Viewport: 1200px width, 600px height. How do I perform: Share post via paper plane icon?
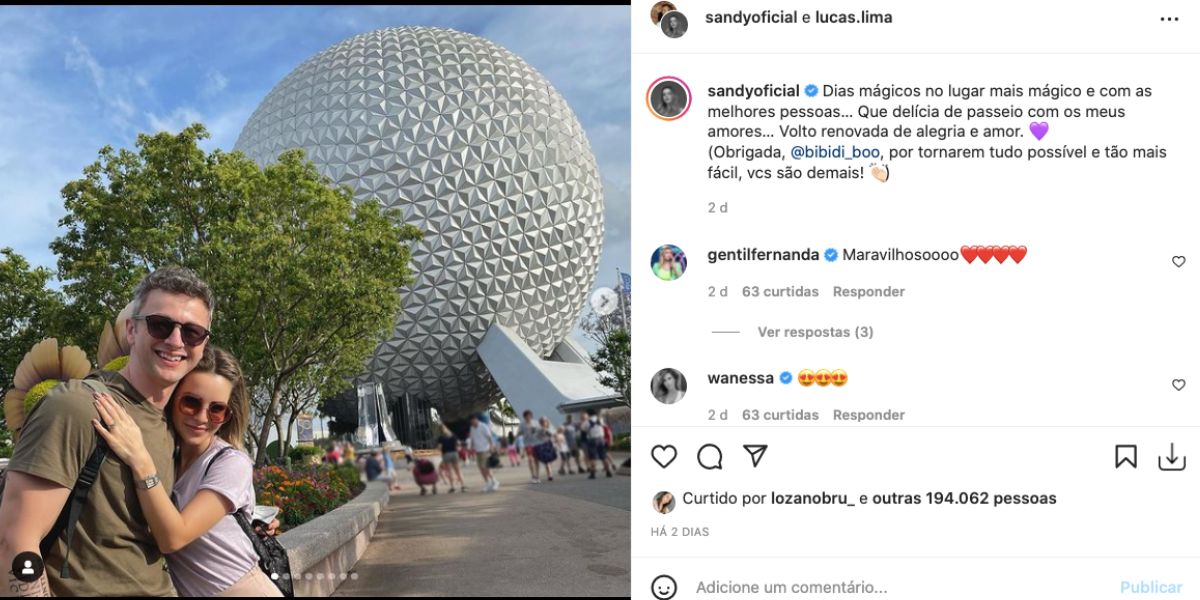pyautogui.click(x=755, y=456)
